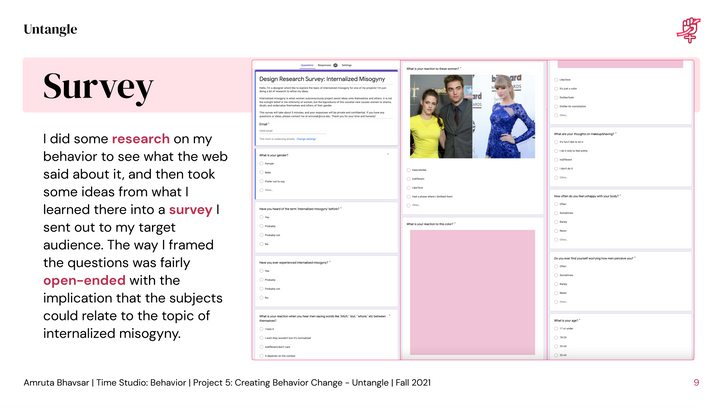Pick 'Probably not' for heard of the term
This screenshot has width=722, height=407.
[x=269, y=235]
